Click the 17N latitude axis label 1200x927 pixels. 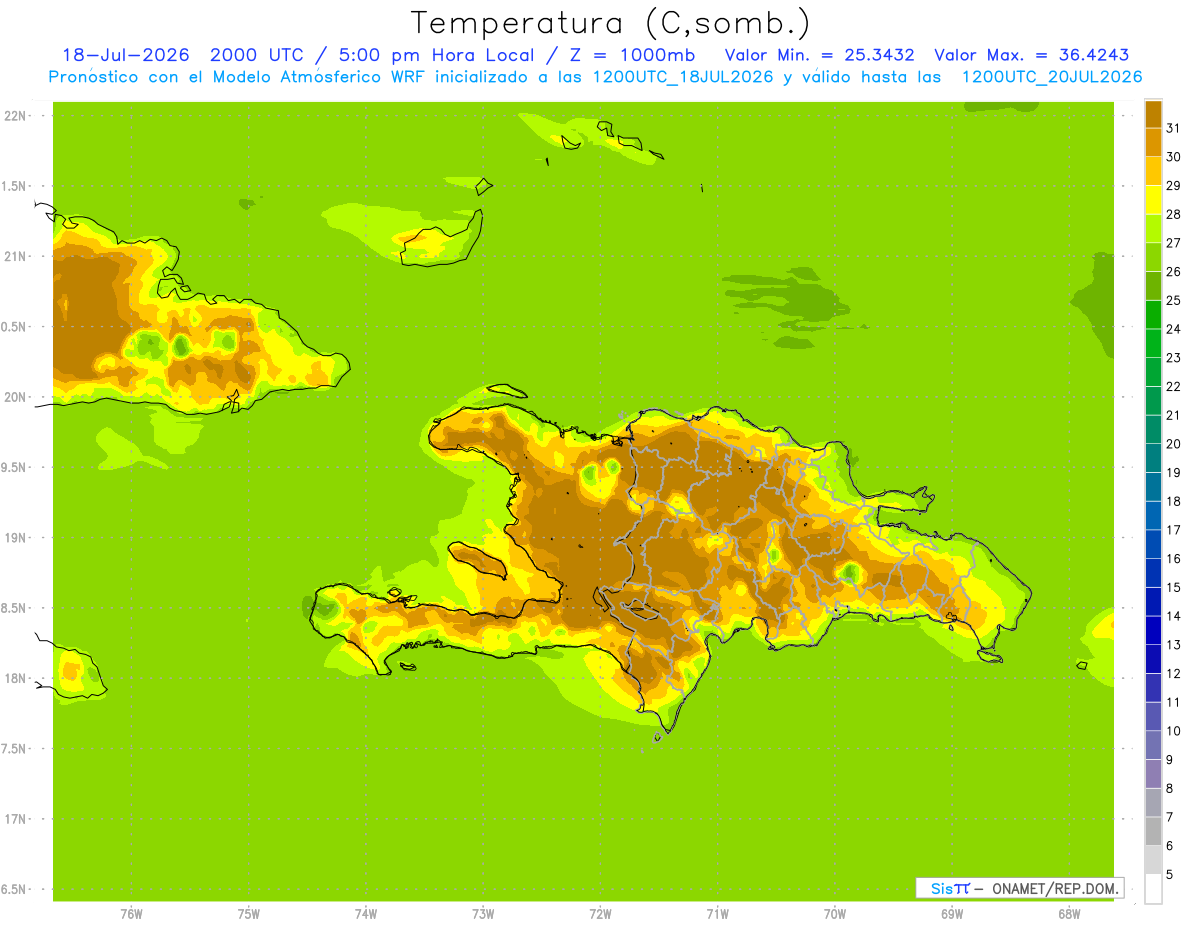pyautogui.click(x=17, y=819)
